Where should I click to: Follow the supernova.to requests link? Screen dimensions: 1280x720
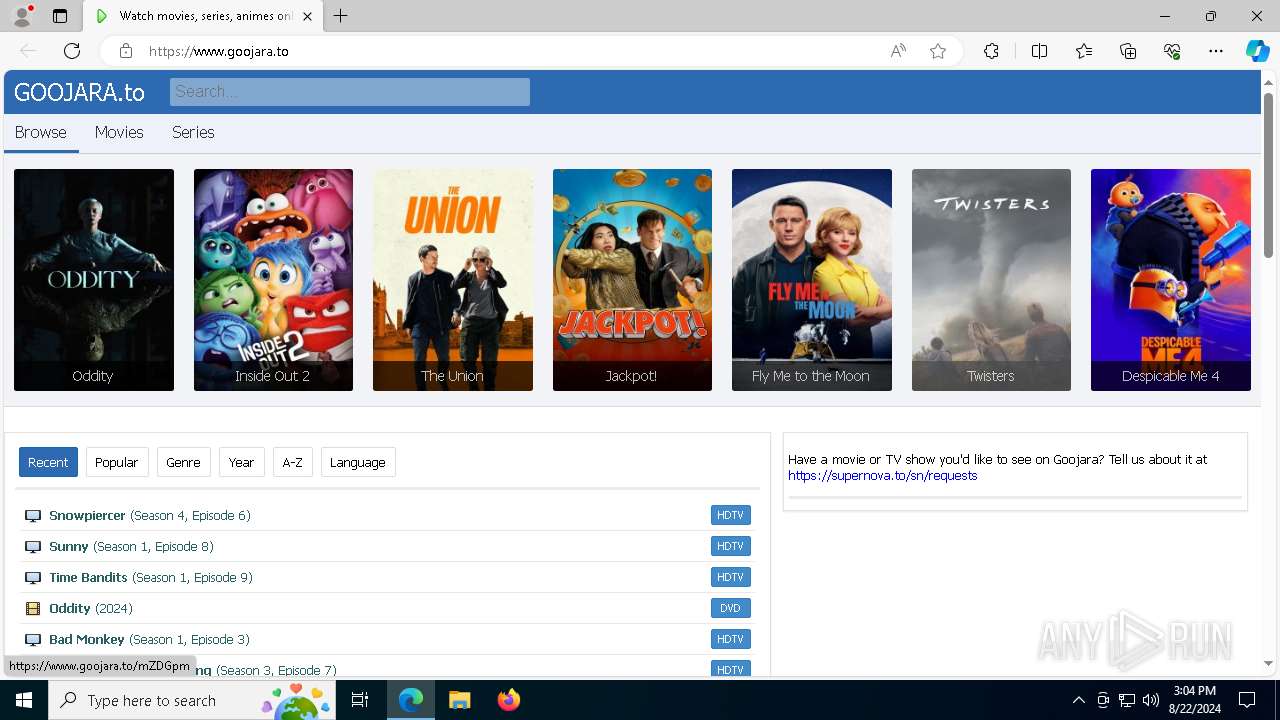tap(882, 476)
